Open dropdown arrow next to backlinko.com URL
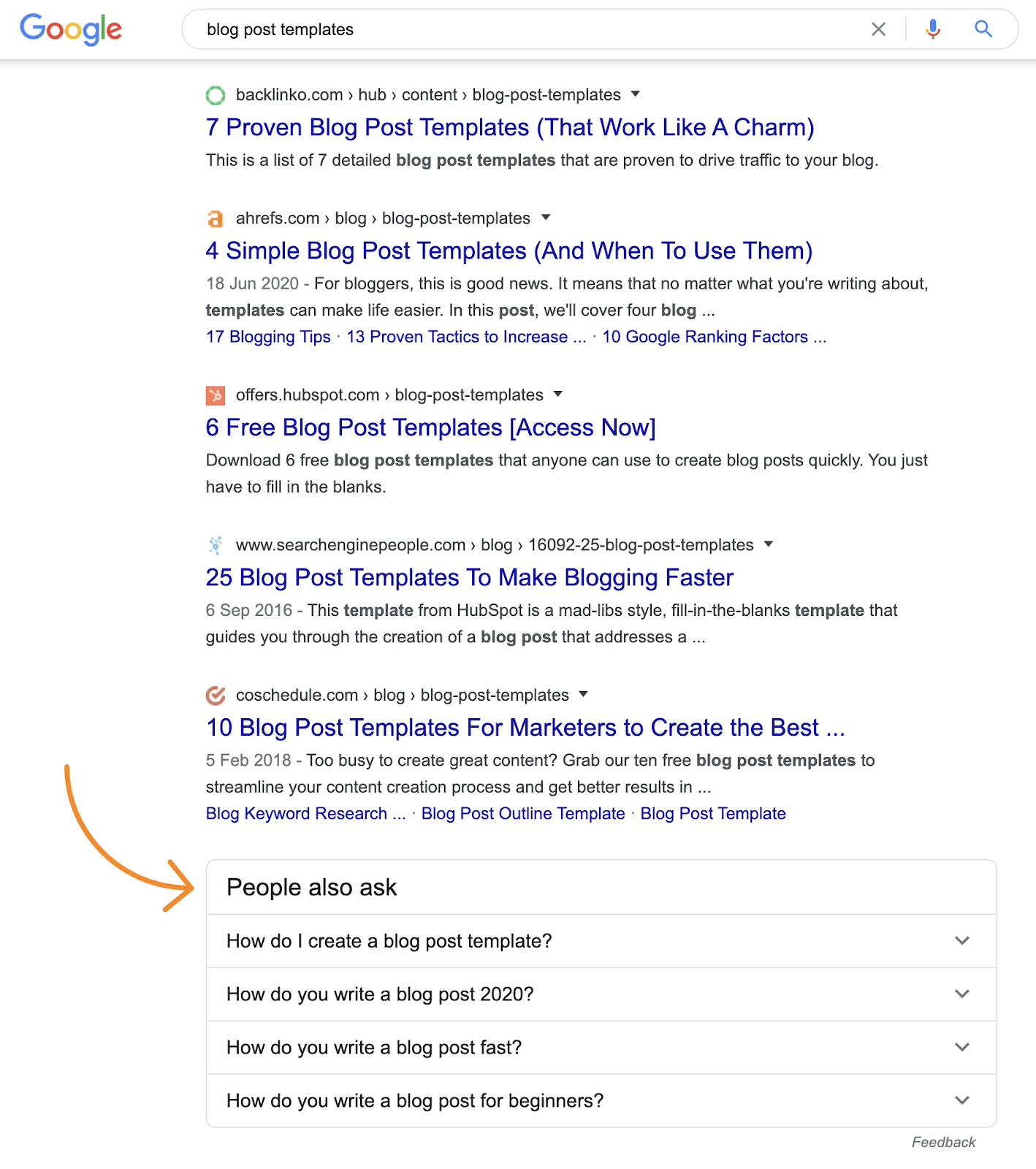This screenshot has width=1036, height=1169. (x=636, y=94)
